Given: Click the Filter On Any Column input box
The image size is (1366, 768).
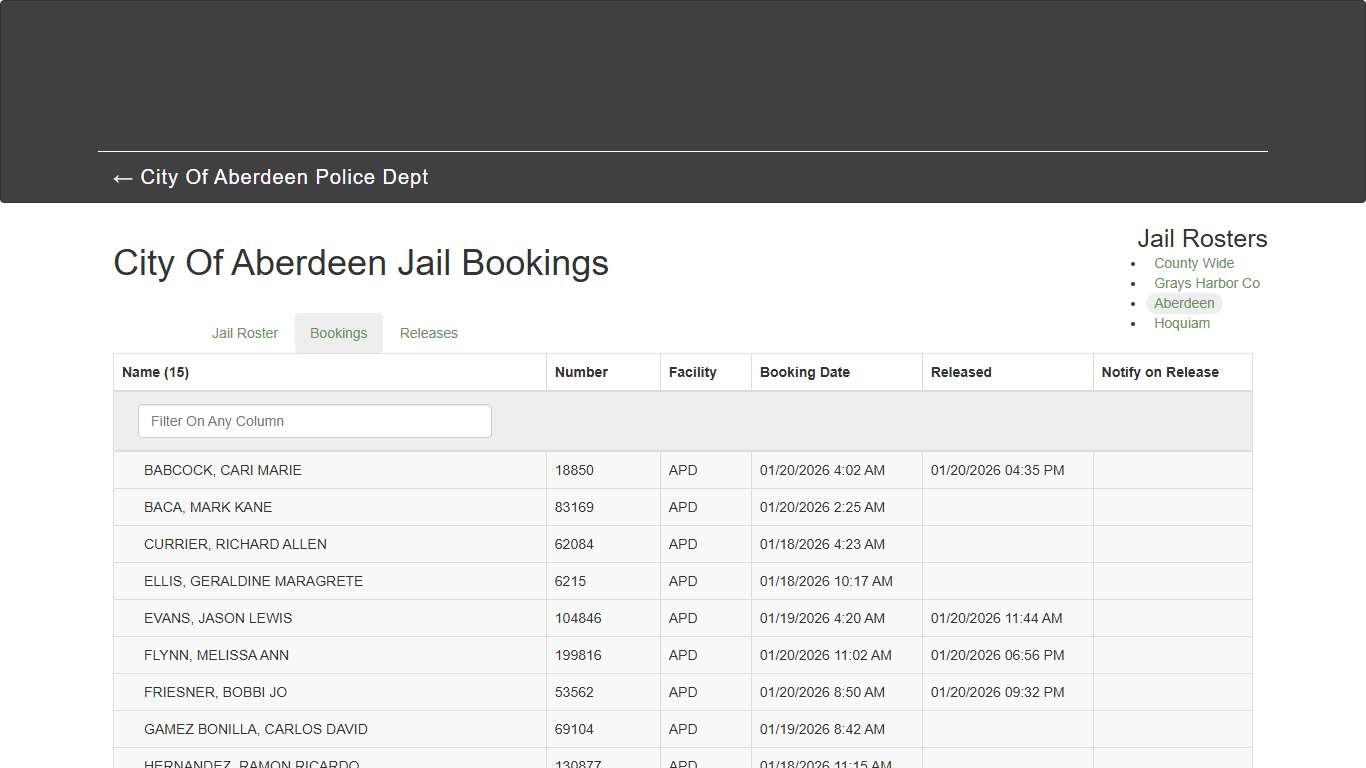Looking at the screenshot, I should 314,421.
